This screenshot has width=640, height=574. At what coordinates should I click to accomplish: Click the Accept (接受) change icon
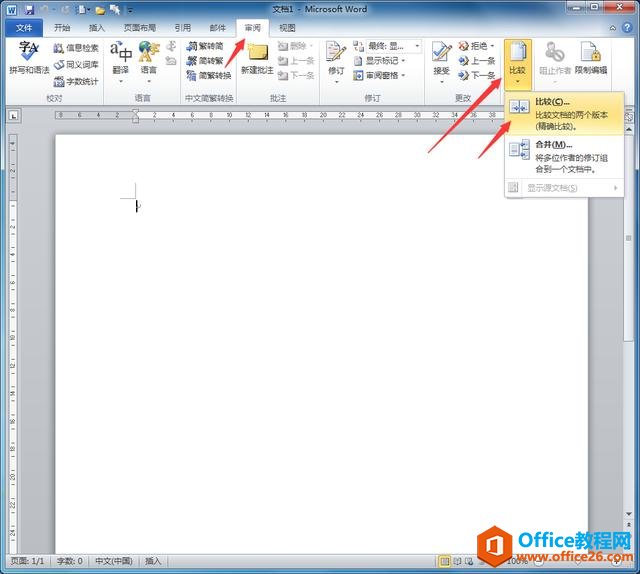pyautogui.click(x=442, y=52)
